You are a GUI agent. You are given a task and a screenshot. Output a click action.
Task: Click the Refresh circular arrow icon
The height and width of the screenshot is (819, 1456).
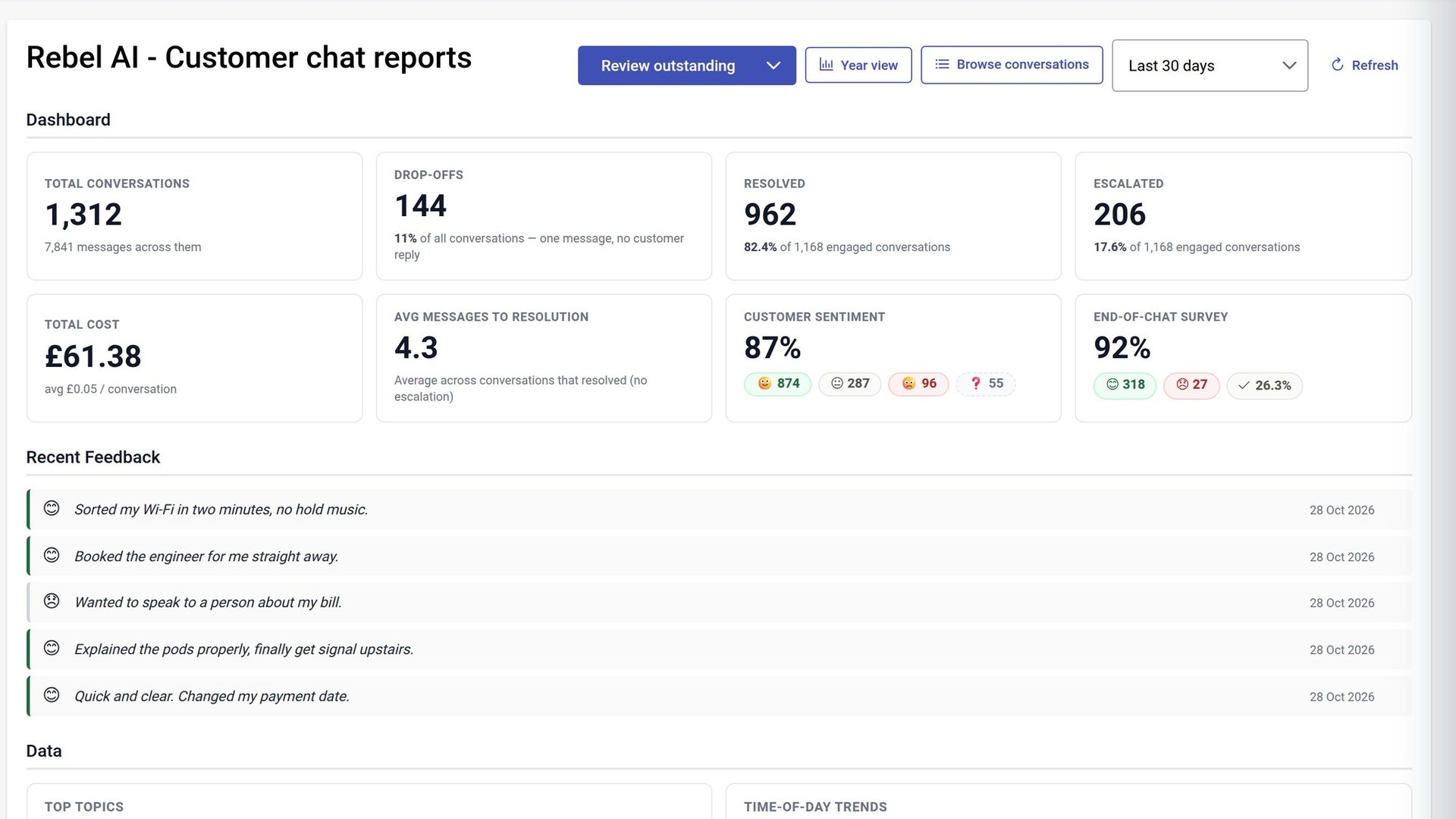point(1338,65)
